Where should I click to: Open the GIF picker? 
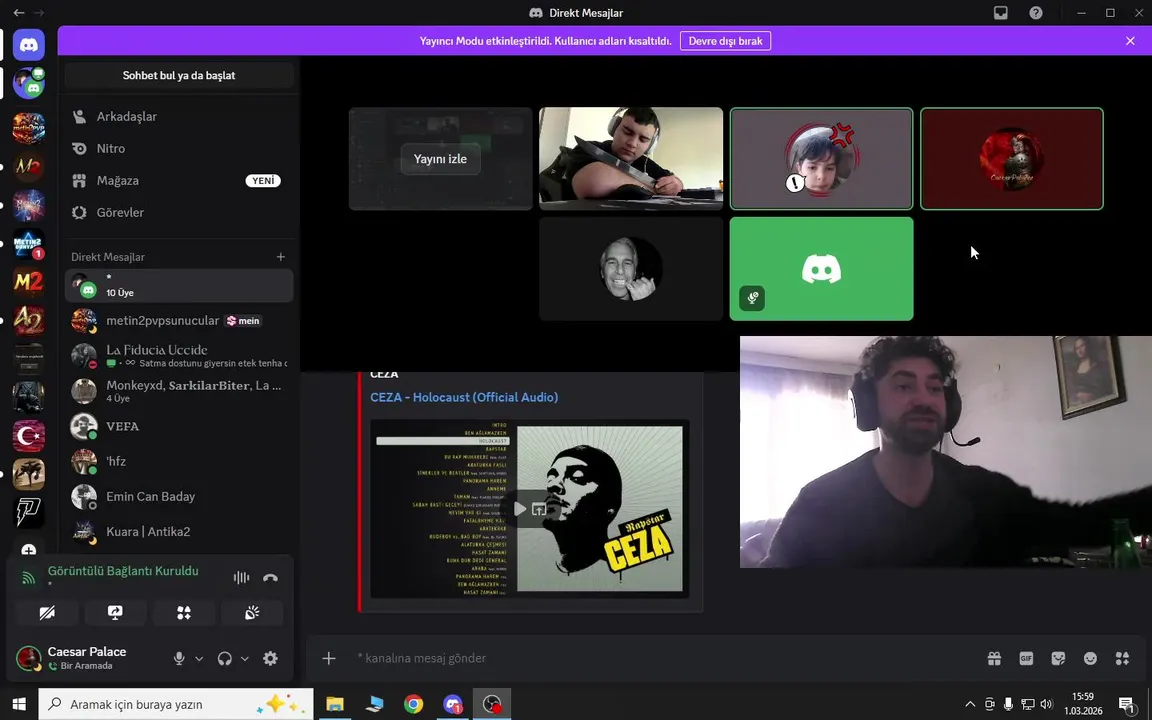(x=1026, y=658)
